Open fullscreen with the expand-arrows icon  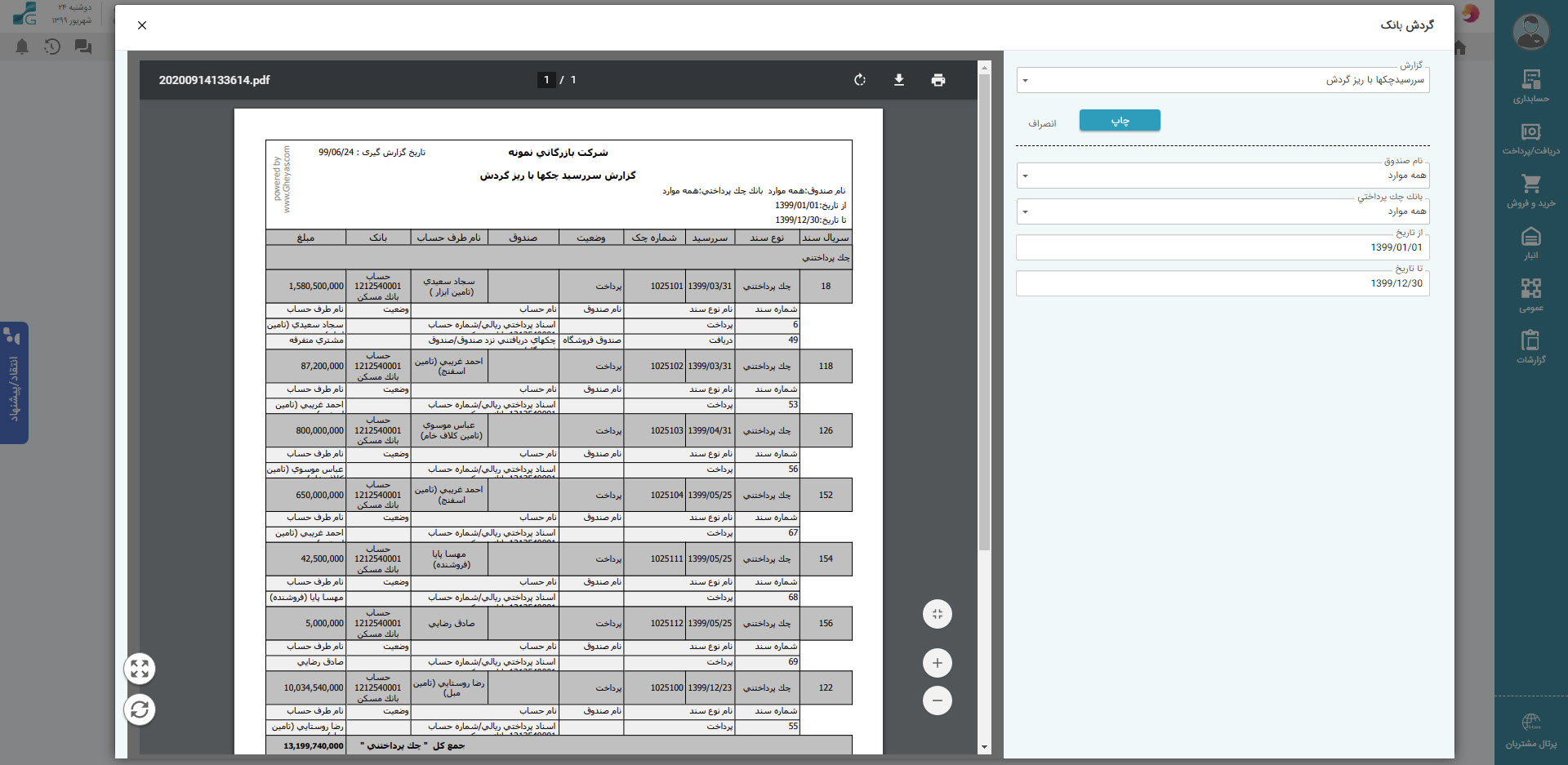pos(140,669)
